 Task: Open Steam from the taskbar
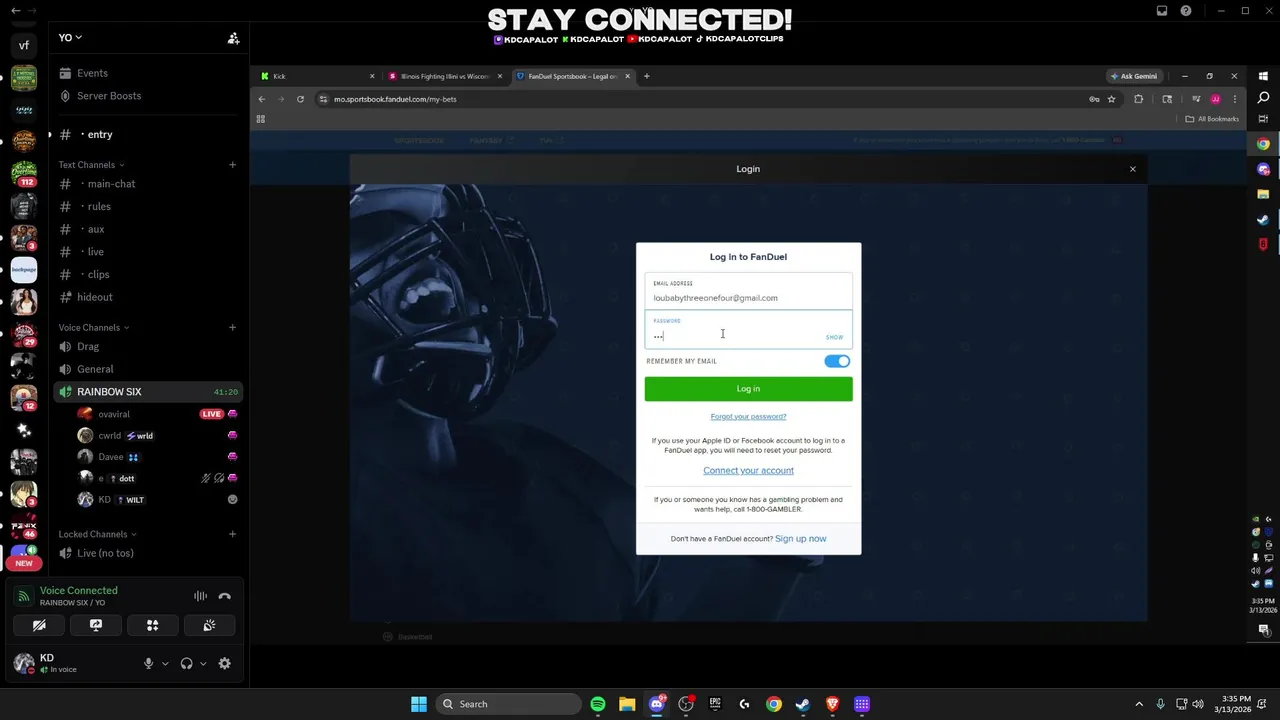click(803, 704)
